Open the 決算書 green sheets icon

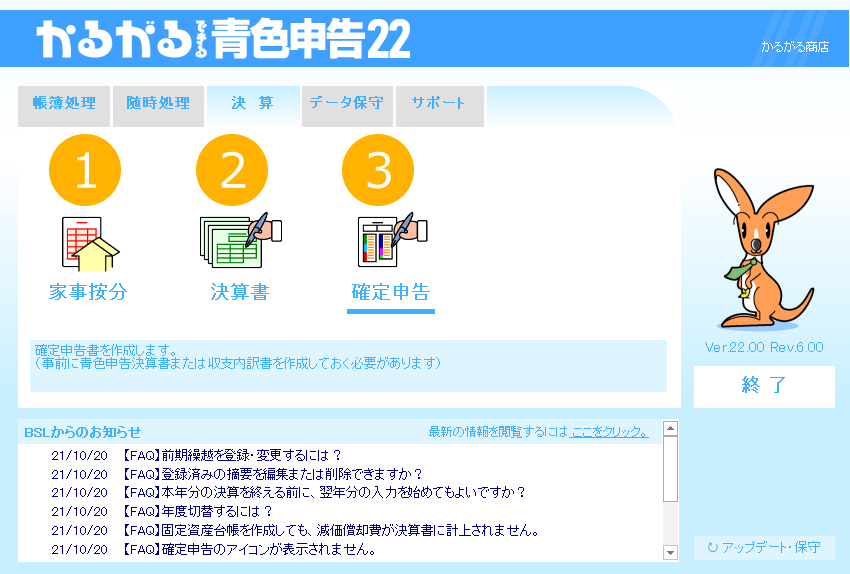click(x=241, y=241)
